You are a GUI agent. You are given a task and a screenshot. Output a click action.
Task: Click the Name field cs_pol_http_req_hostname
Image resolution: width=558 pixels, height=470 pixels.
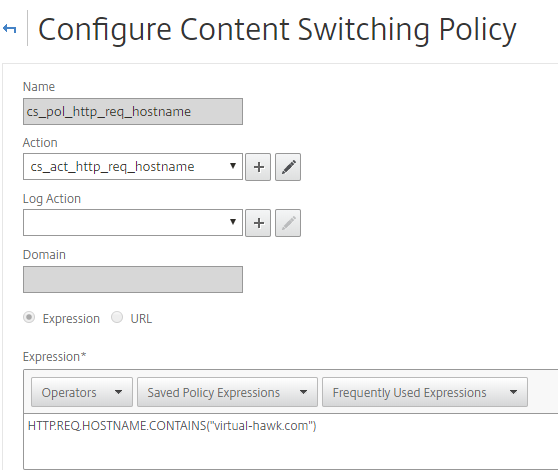click(133, 111)
